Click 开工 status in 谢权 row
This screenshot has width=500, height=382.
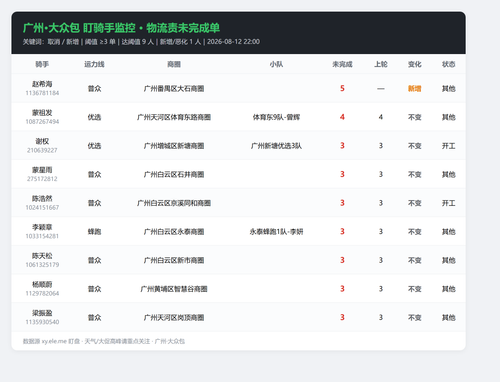point(449,146)
